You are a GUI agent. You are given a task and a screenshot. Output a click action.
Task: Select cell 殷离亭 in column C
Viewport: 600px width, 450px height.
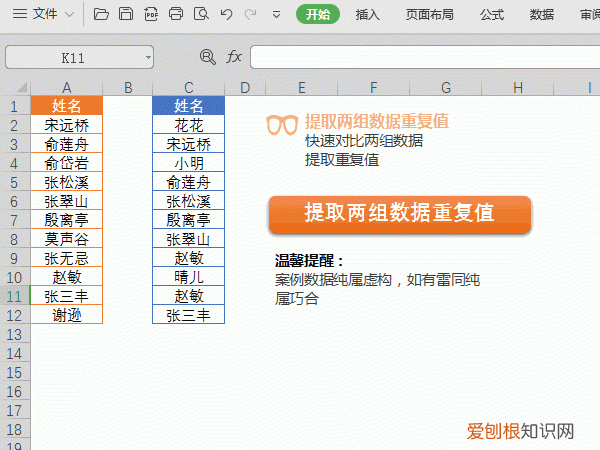(189, 220)
